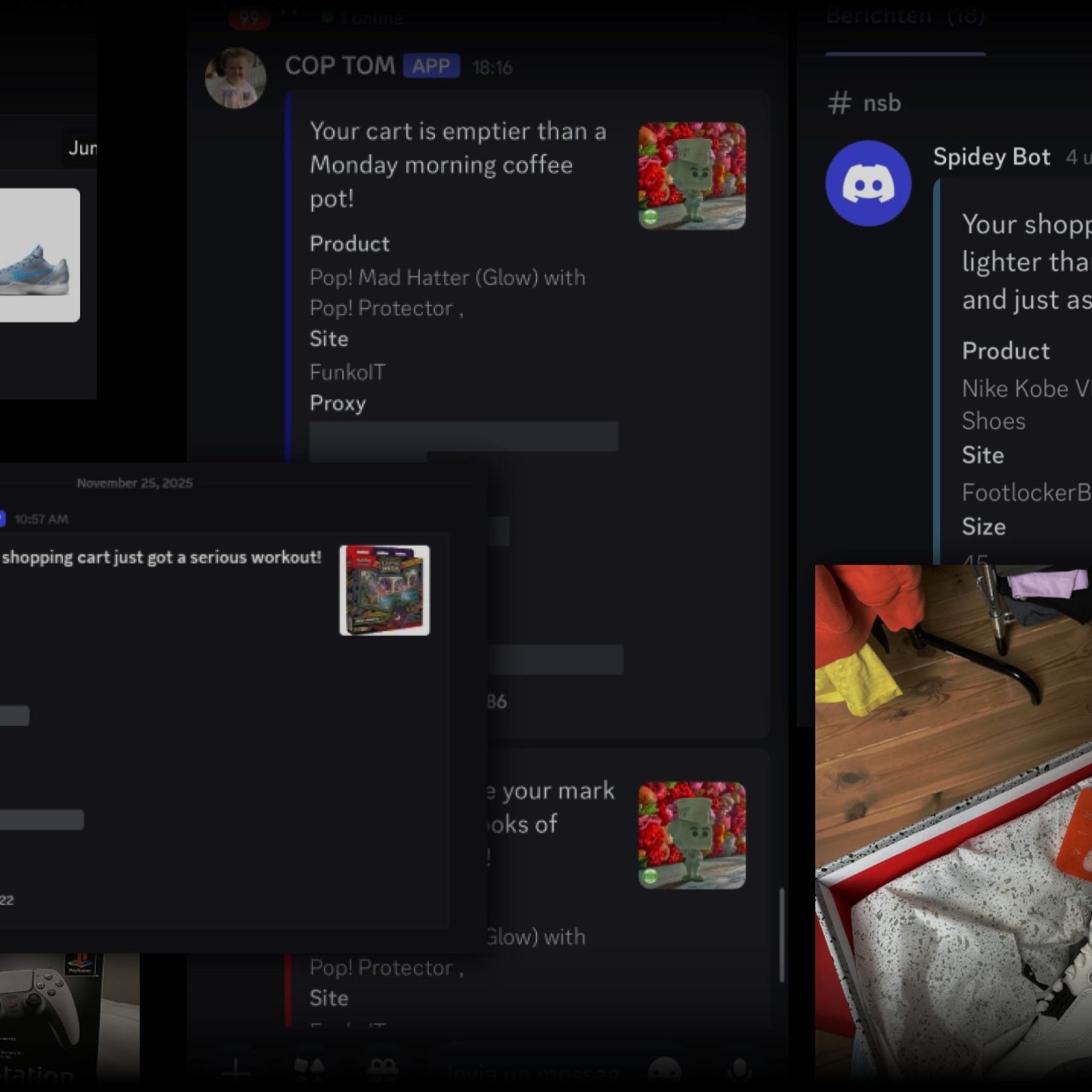Click the Spidey Bot username

tap(991, 157)
